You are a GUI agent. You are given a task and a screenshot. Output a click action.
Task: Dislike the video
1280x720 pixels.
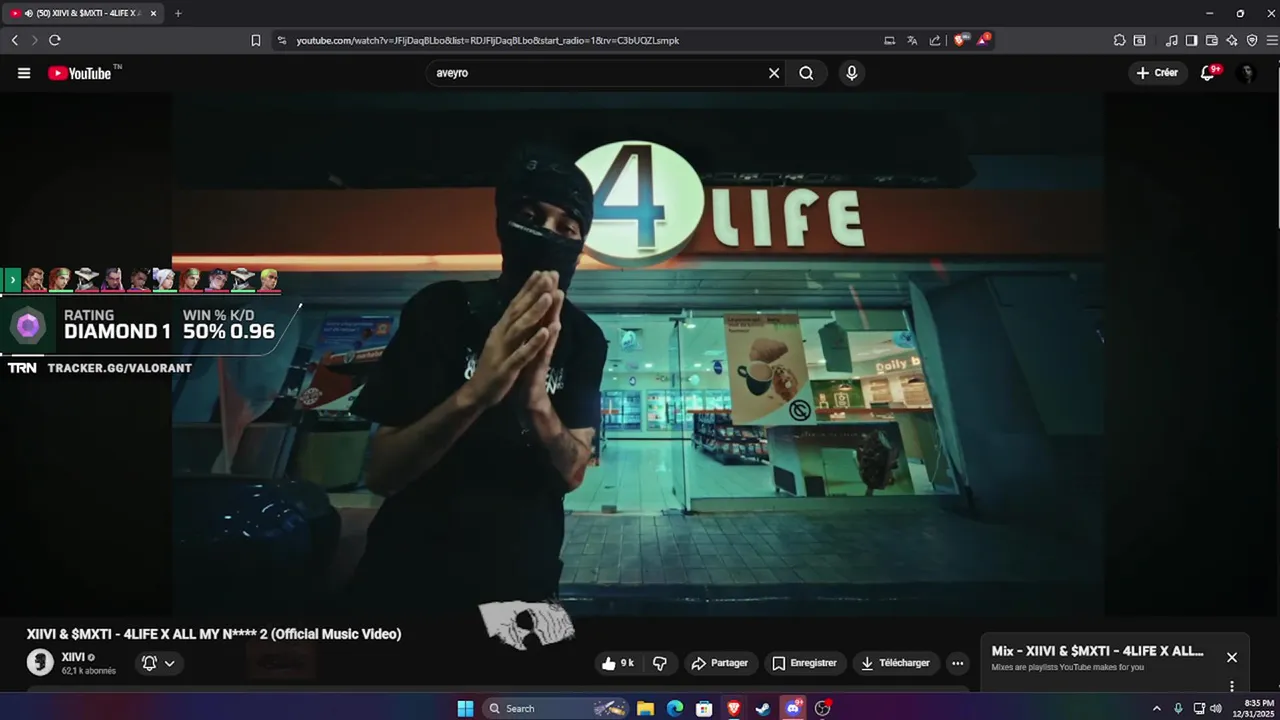click(660, 663)
